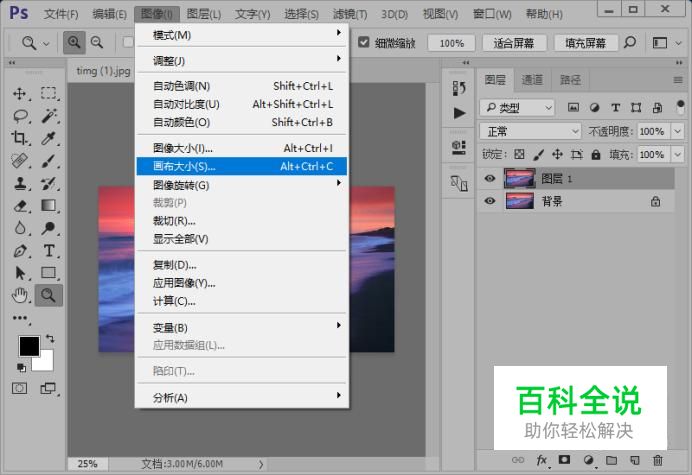The image size is (692, 475).
Task: Select the Move tool
Action: pos(19,94)
